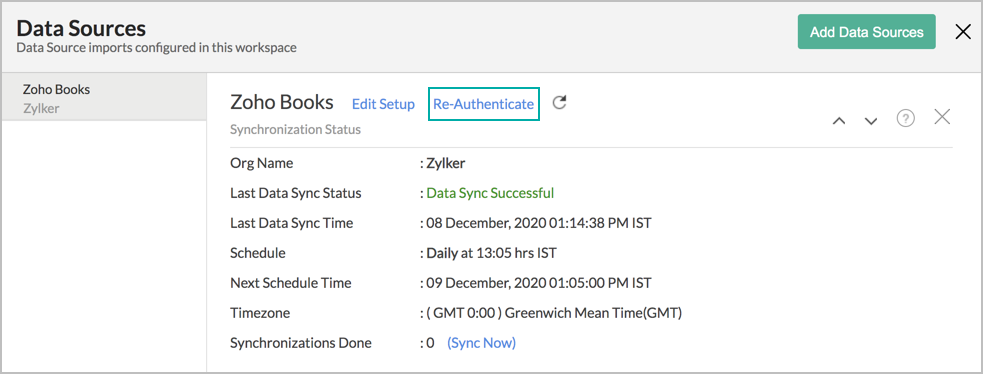This screenshot has width=983, height=374.
Task: Open the Edit Setup link
Action: pyautogui.click(x=383, y=104)
